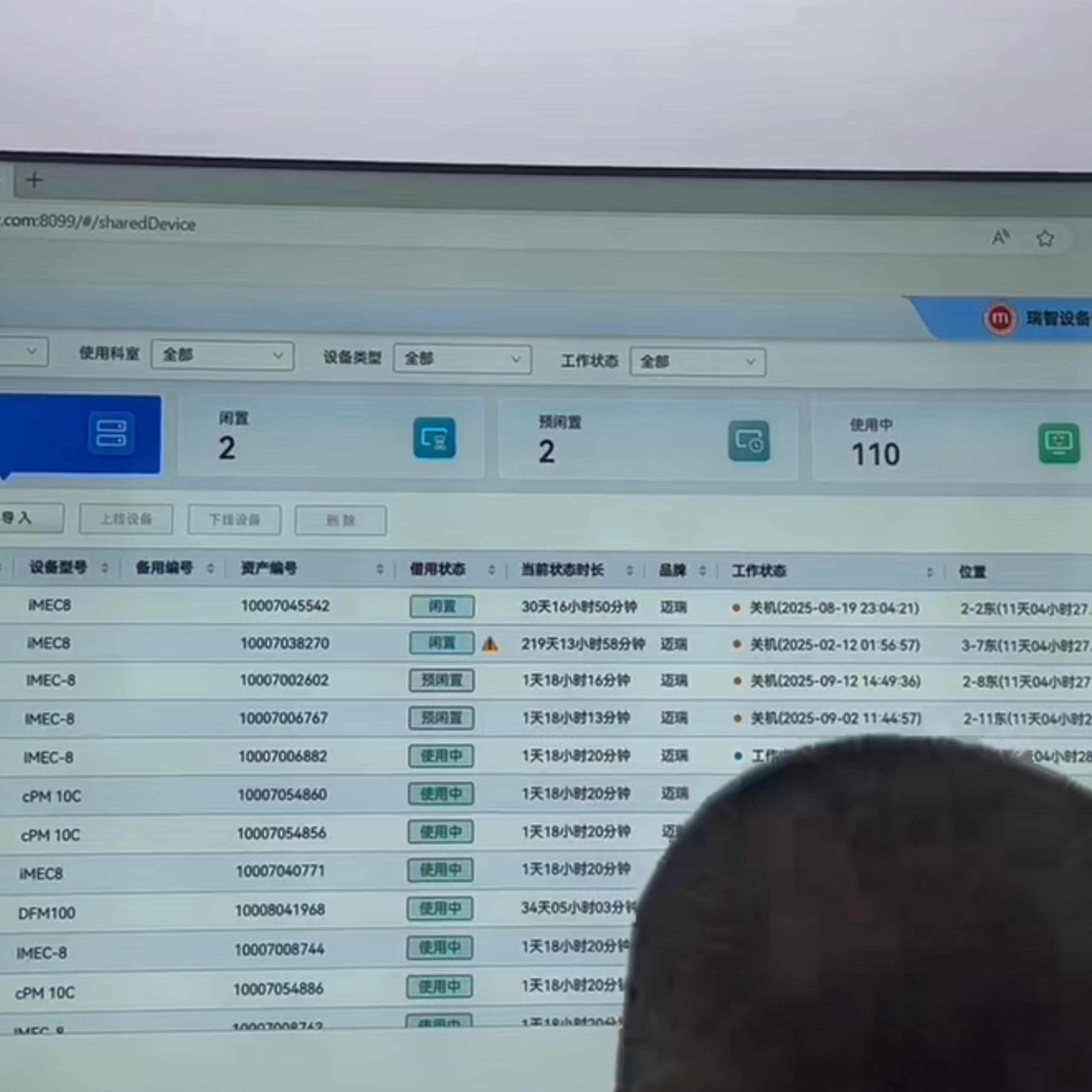Viewport: 1092px width, 1092px height.
Task: Select the row with asset 10007045542
Action: 285,606
